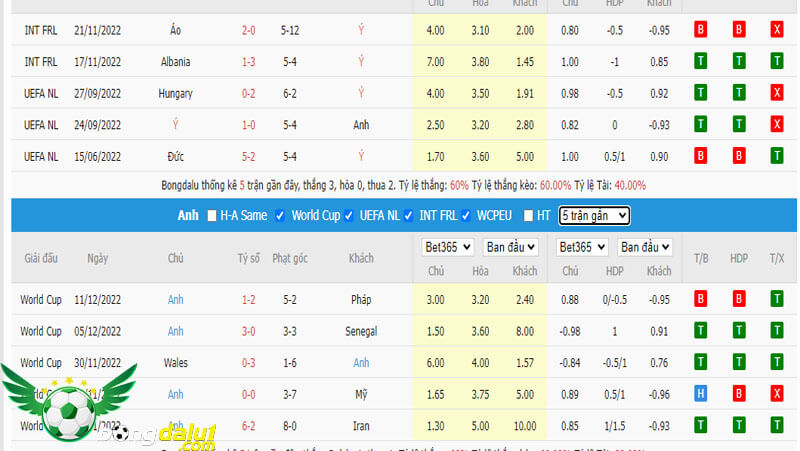Click the T badge in HDP column for Albania row
The height and width of the screenshot is (451, 800).
[738, 61]
